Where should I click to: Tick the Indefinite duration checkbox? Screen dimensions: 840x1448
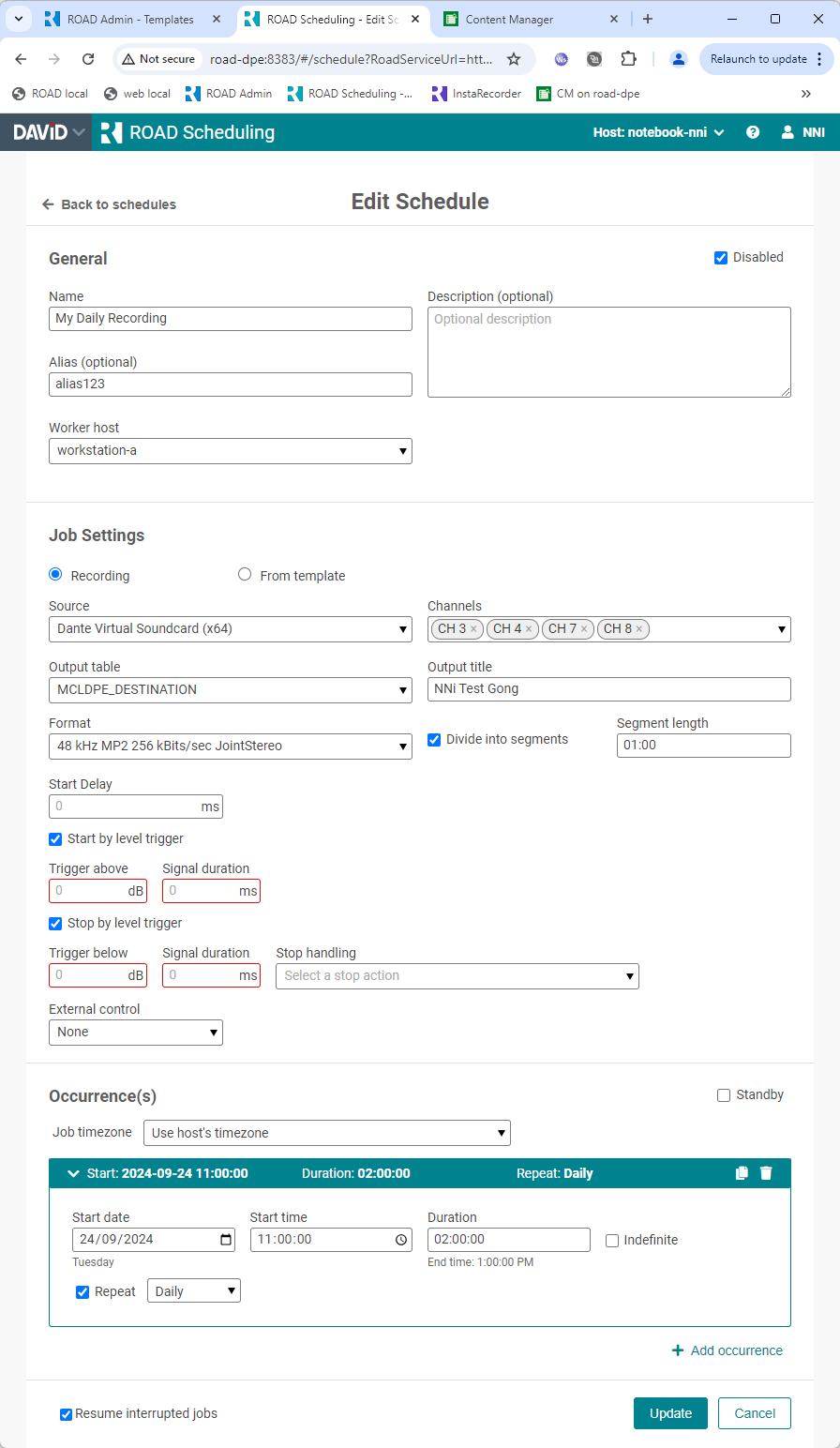pyautogui.click(x=612, y=1241)
